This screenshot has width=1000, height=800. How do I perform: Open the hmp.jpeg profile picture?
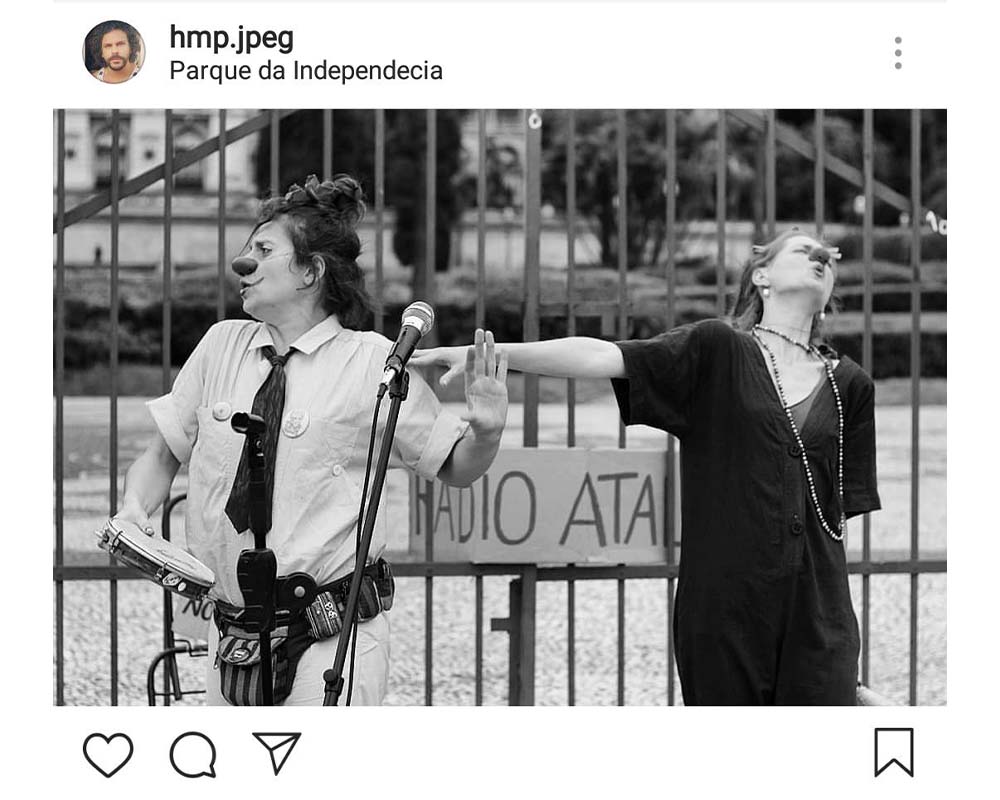pyautogui.click(x=114, y=52)
